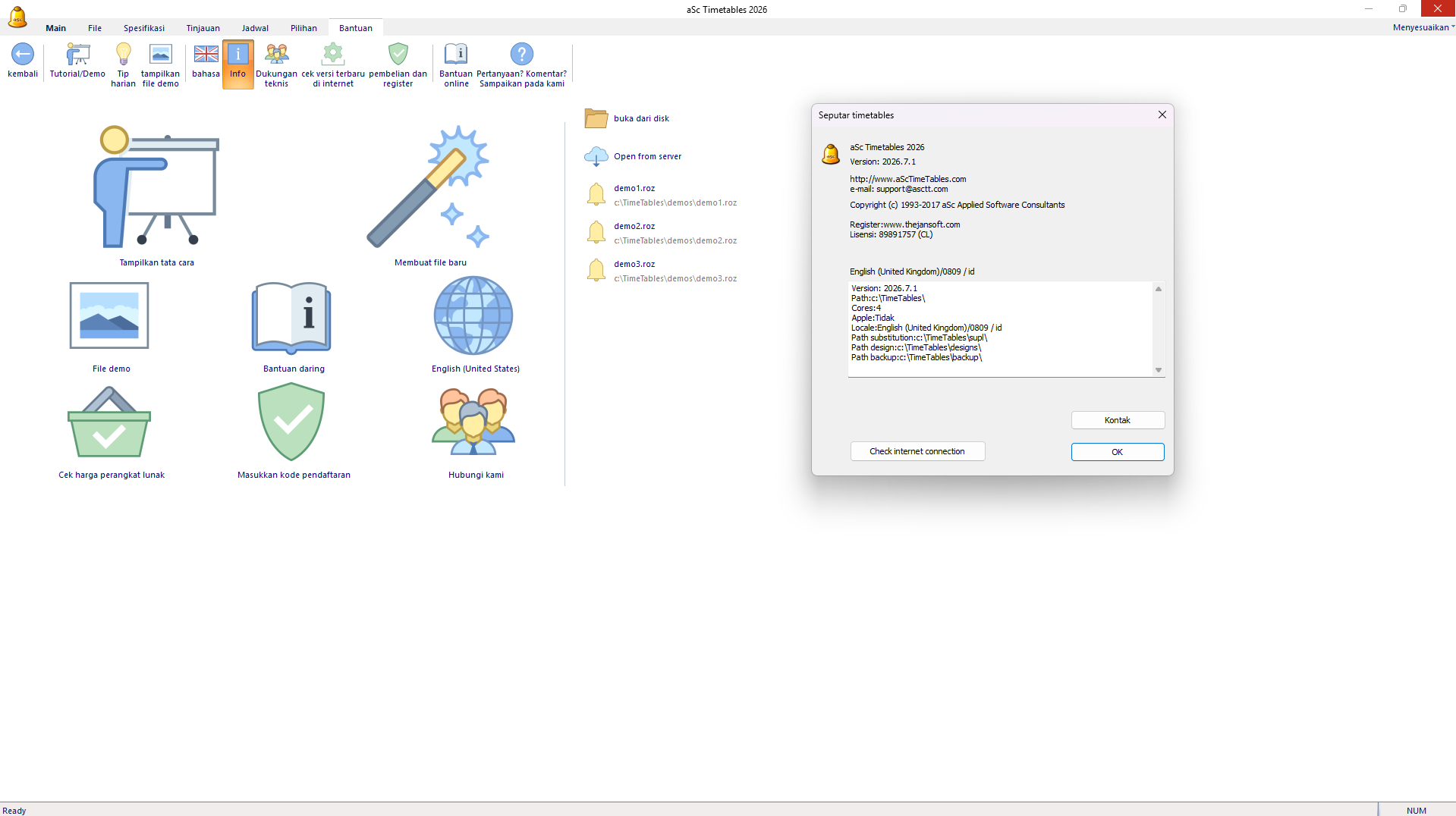Click the Ready status bar text

click(14, 811)
